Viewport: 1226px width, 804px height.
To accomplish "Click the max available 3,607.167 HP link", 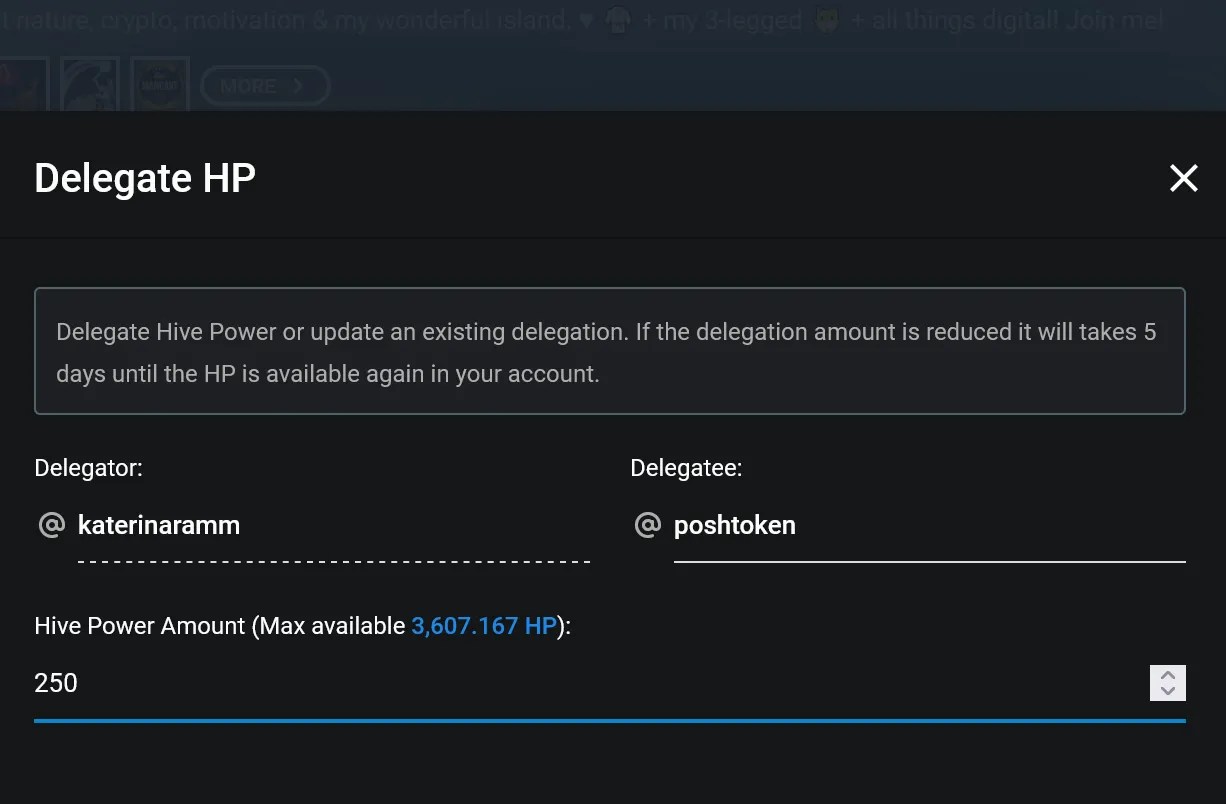I will (x=483, y=626).
